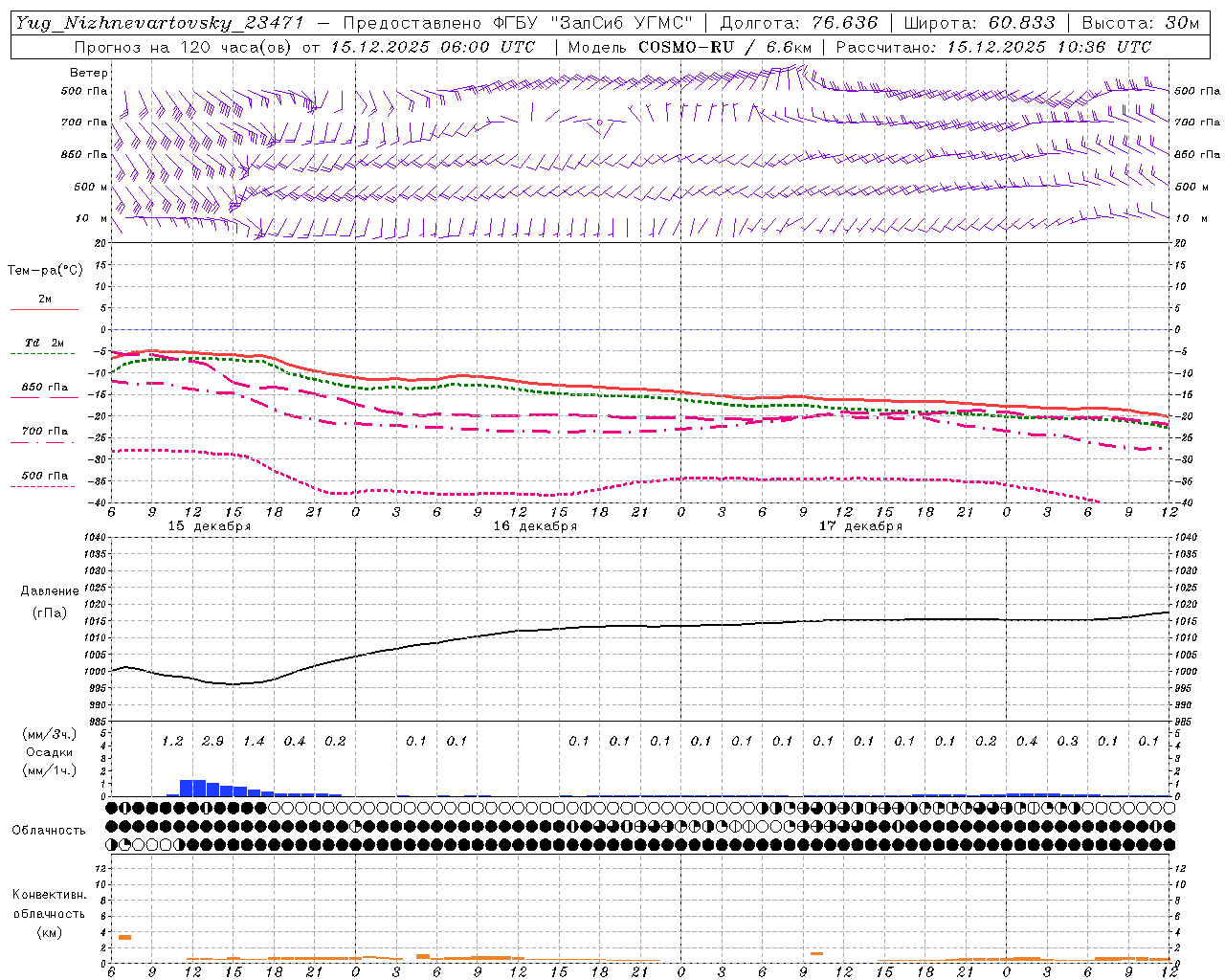Click the 0.3 three-hour precipitation value

click(1067, 742)
